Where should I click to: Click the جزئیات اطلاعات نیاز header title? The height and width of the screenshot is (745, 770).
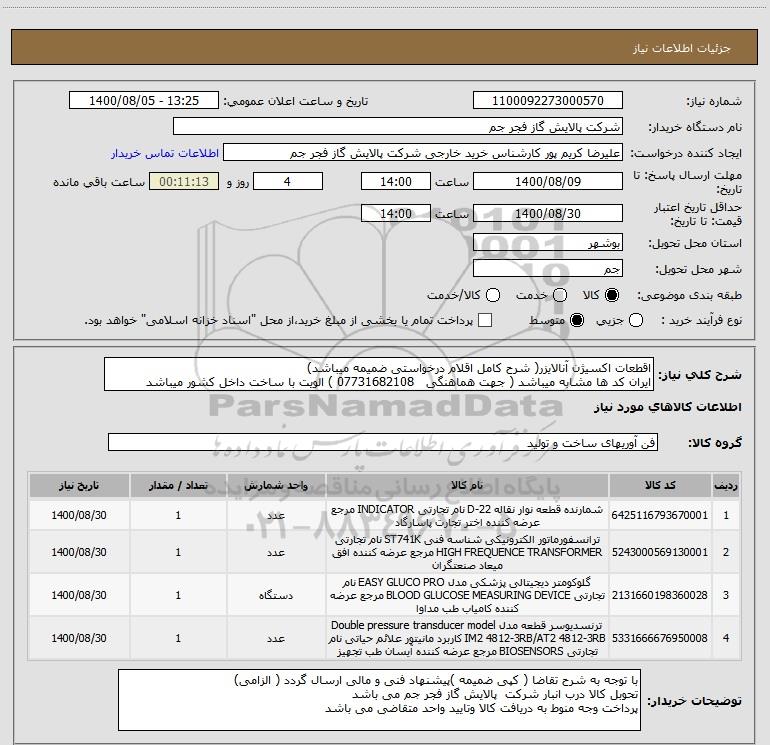(x=682, y=48)
